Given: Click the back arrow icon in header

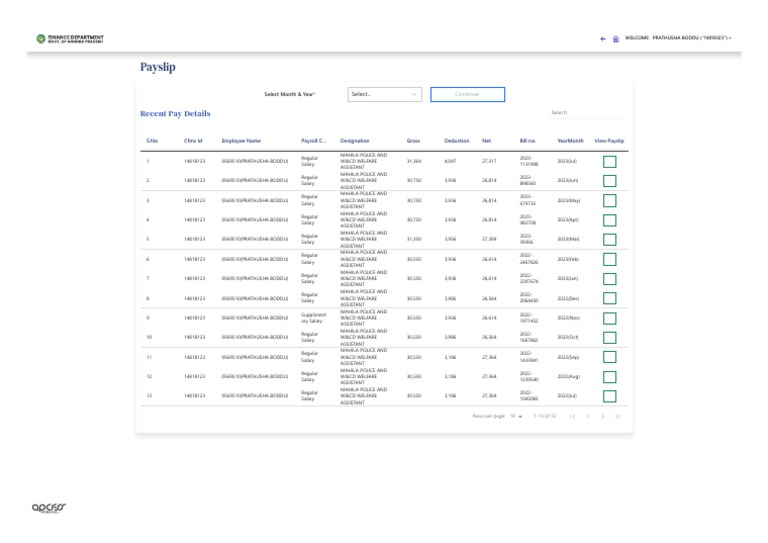Looking at the screenshot, I should tap(602, 38).
